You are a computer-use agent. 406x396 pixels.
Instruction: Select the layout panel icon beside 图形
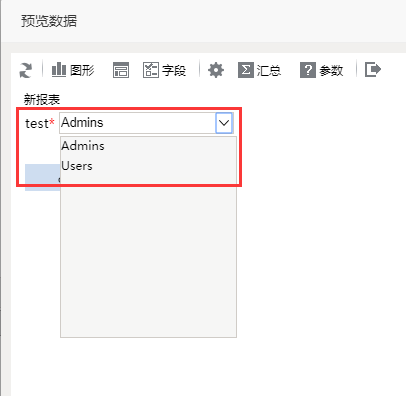(x=121, y=70)
